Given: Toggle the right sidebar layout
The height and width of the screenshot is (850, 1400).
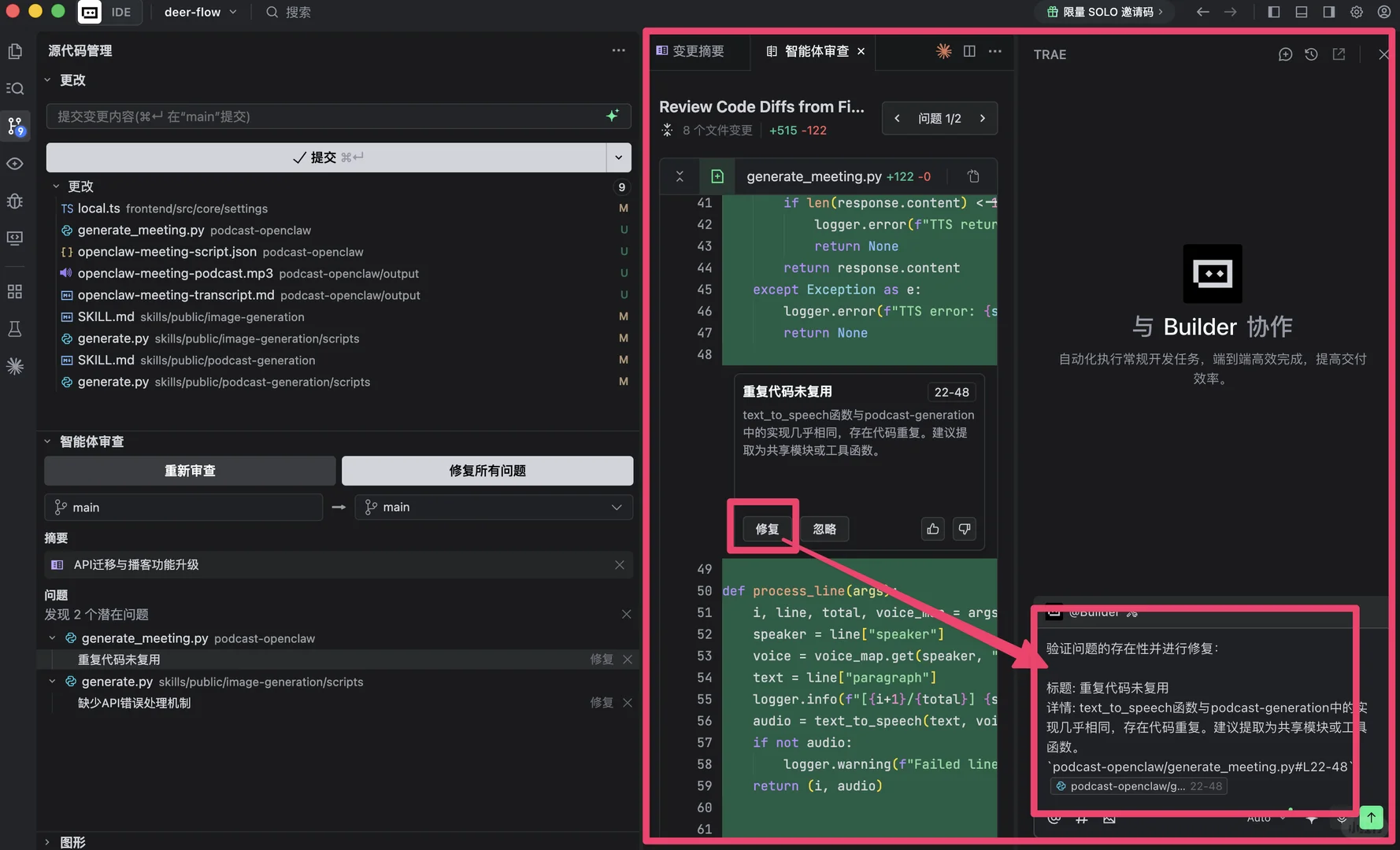Looking at the screenshot, I should (1329, 12).
